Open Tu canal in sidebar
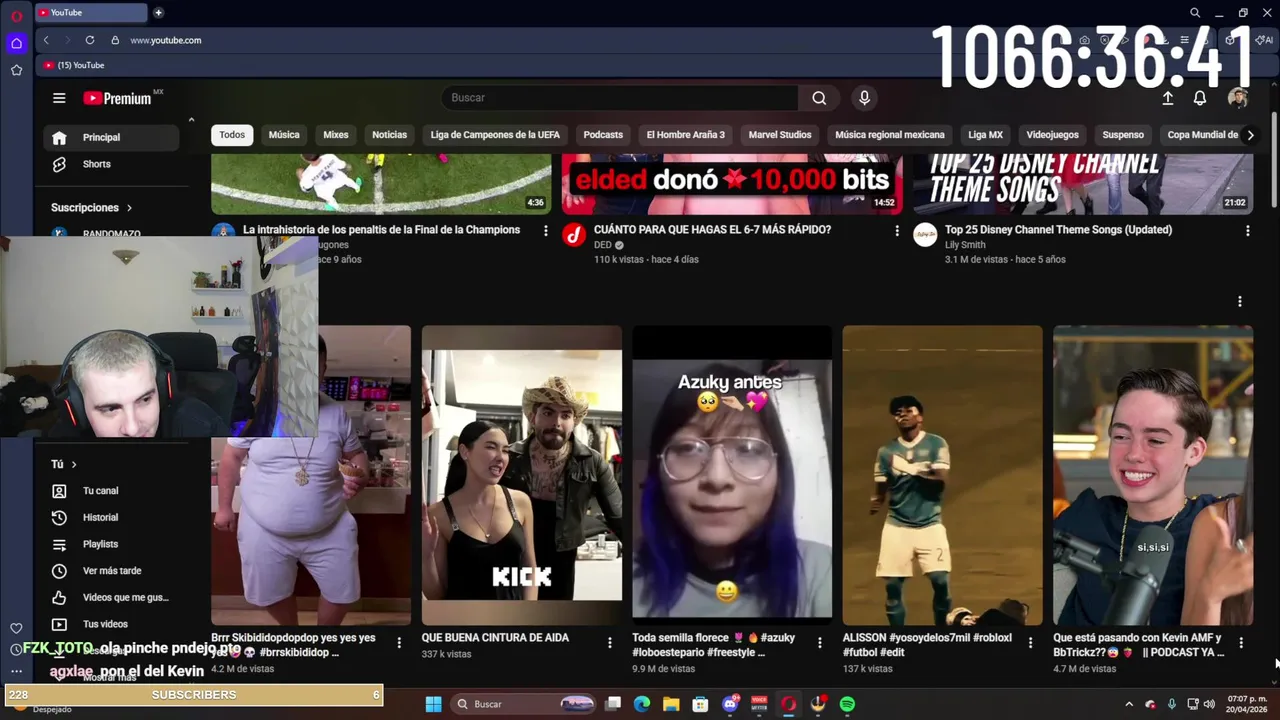The image size is (1280, 720). point(100,491)
